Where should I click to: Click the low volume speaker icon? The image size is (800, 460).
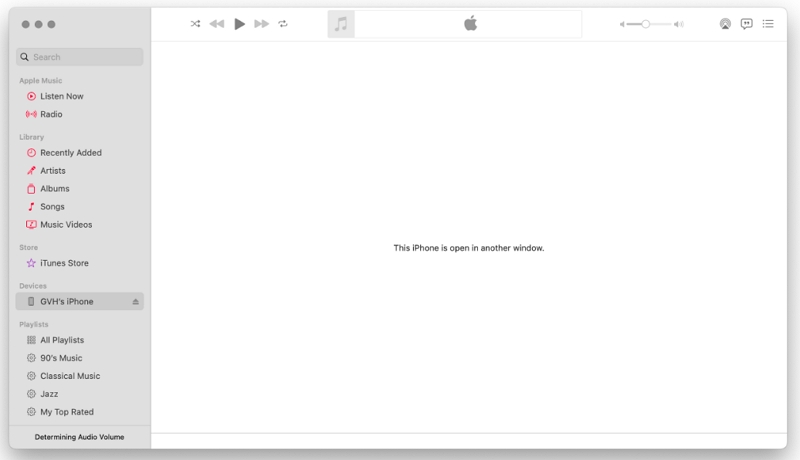coord(622,24)
